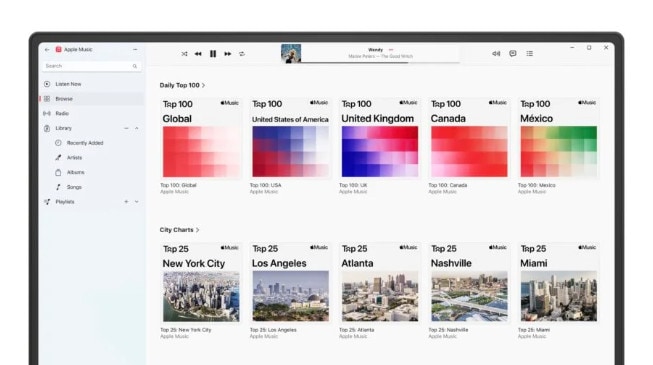Click the 'Top 100: Canada' caption text
Viewport: 653px width, 365px height.
448,185
